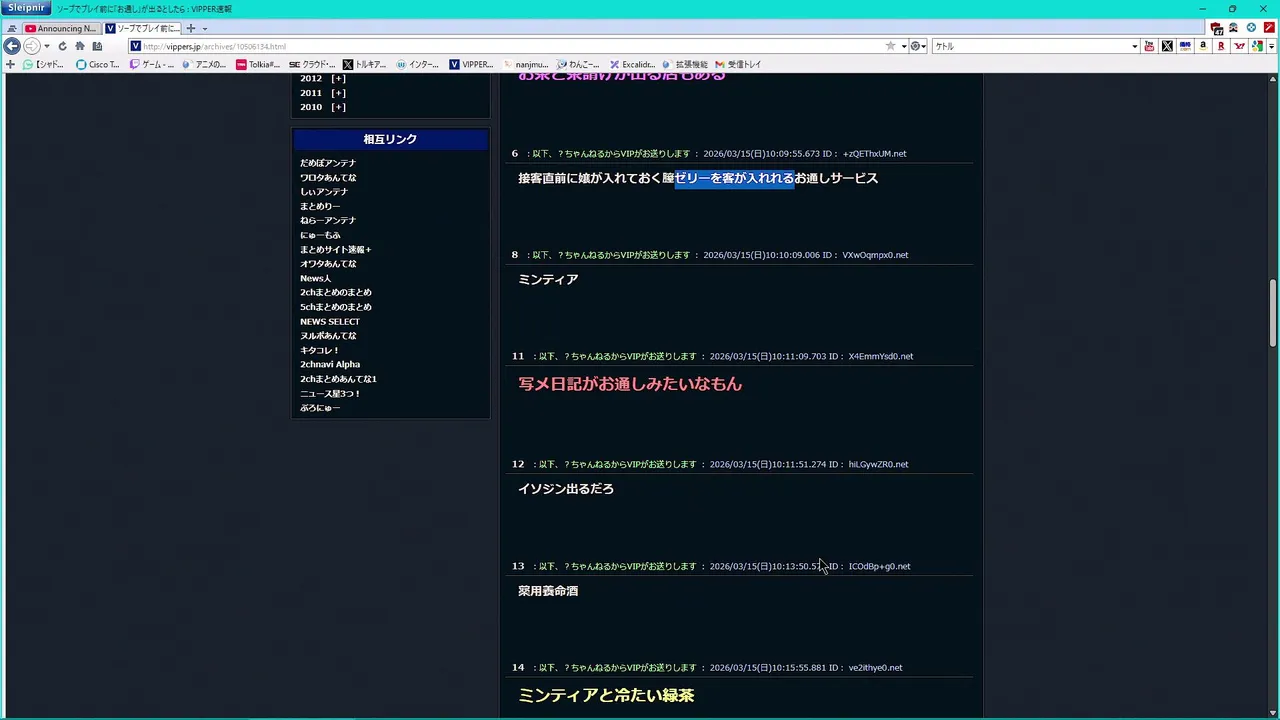The height and width of the screenshot is (720, 1280).
Task: Expand the search field history dropdown arrow
Action: coord(1134,46)
